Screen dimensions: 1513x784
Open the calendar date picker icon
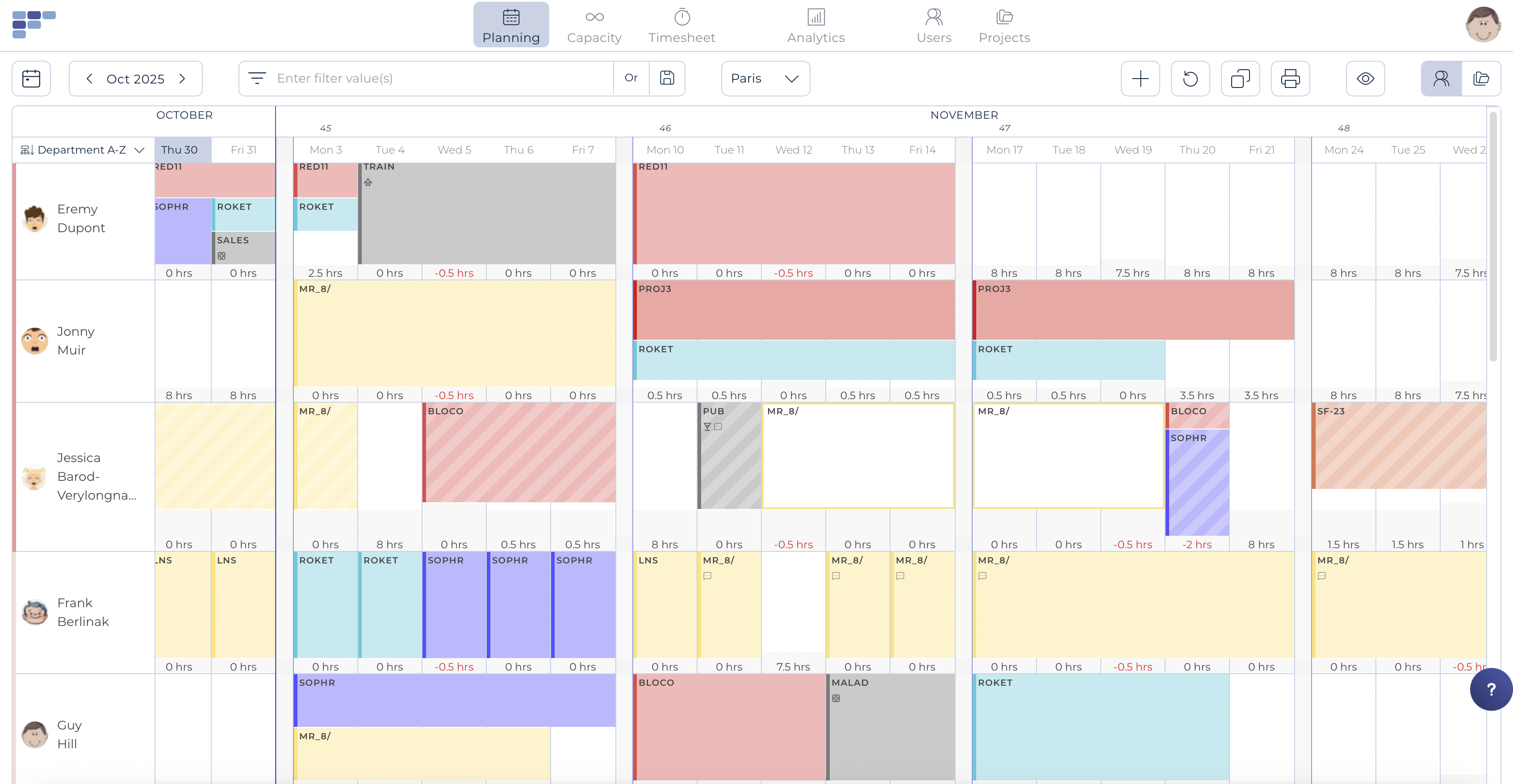pos(31,78)
